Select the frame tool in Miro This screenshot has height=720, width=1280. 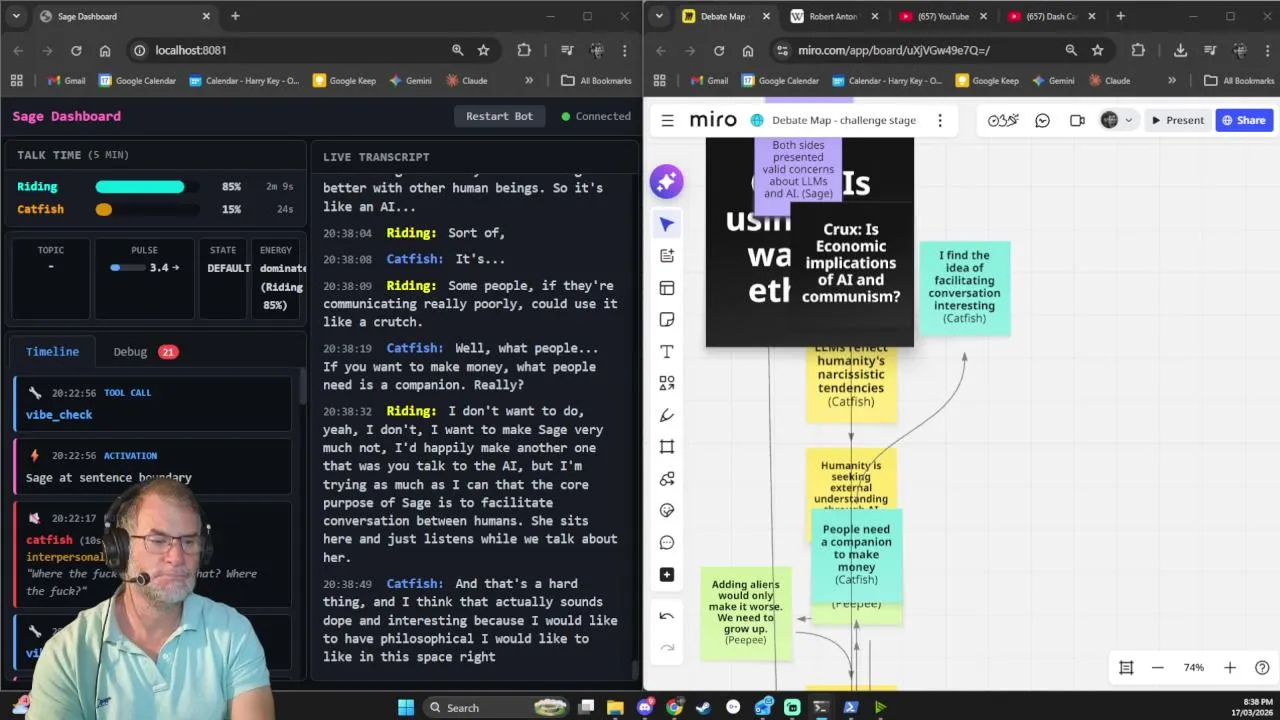(x=667, y=447)
